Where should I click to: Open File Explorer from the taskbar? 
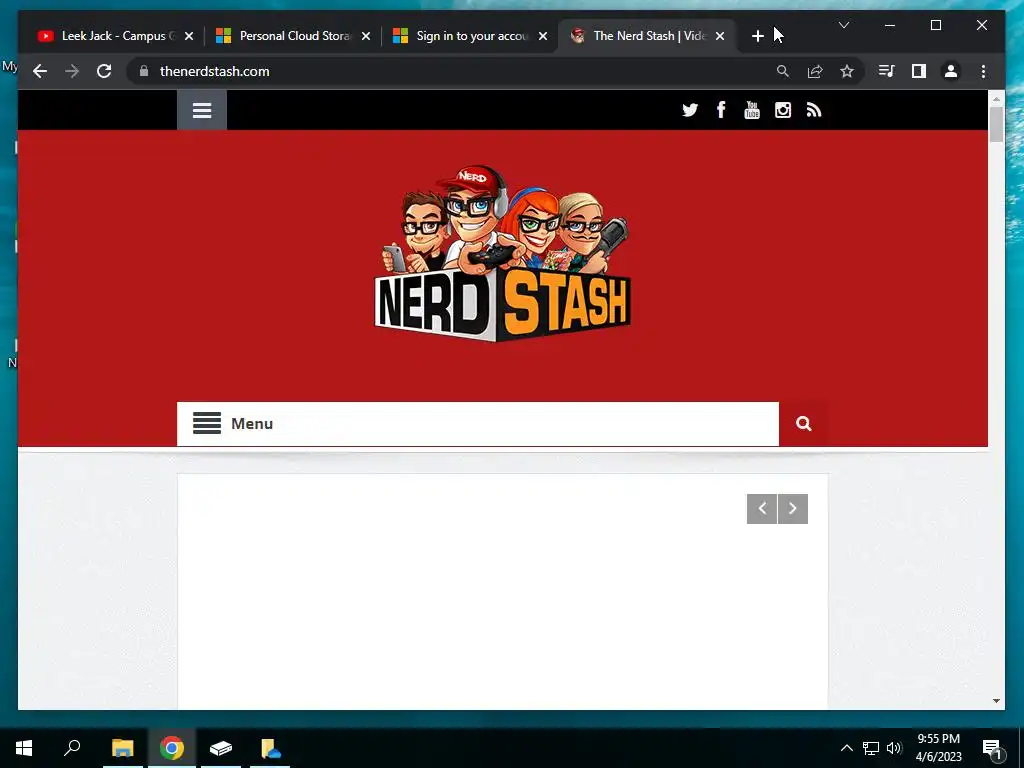(x=123, y=748)
